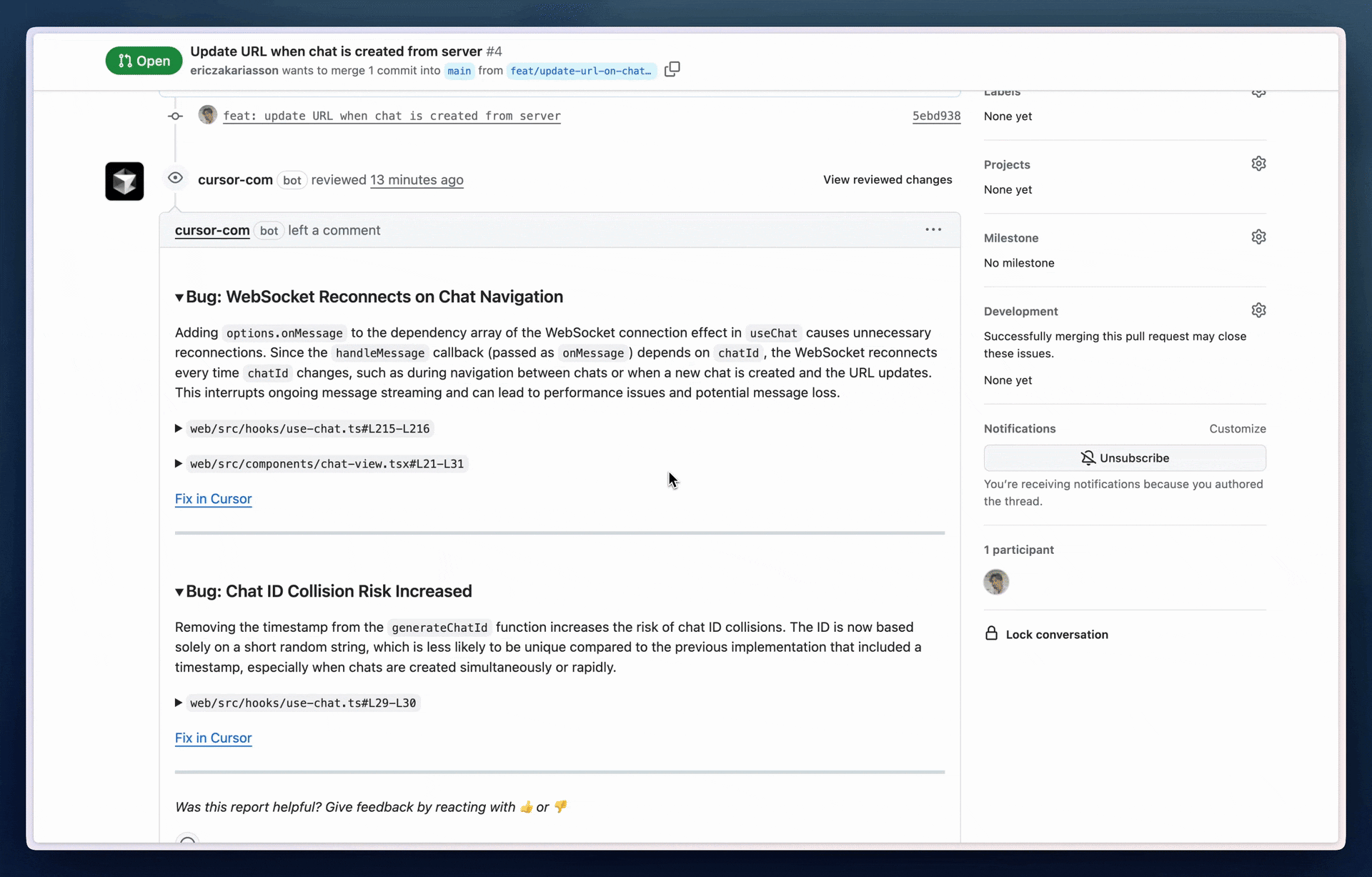This screenshot has width=1372, height=877.
Task: Click View reviewed changes
Action: pos(888,179)
